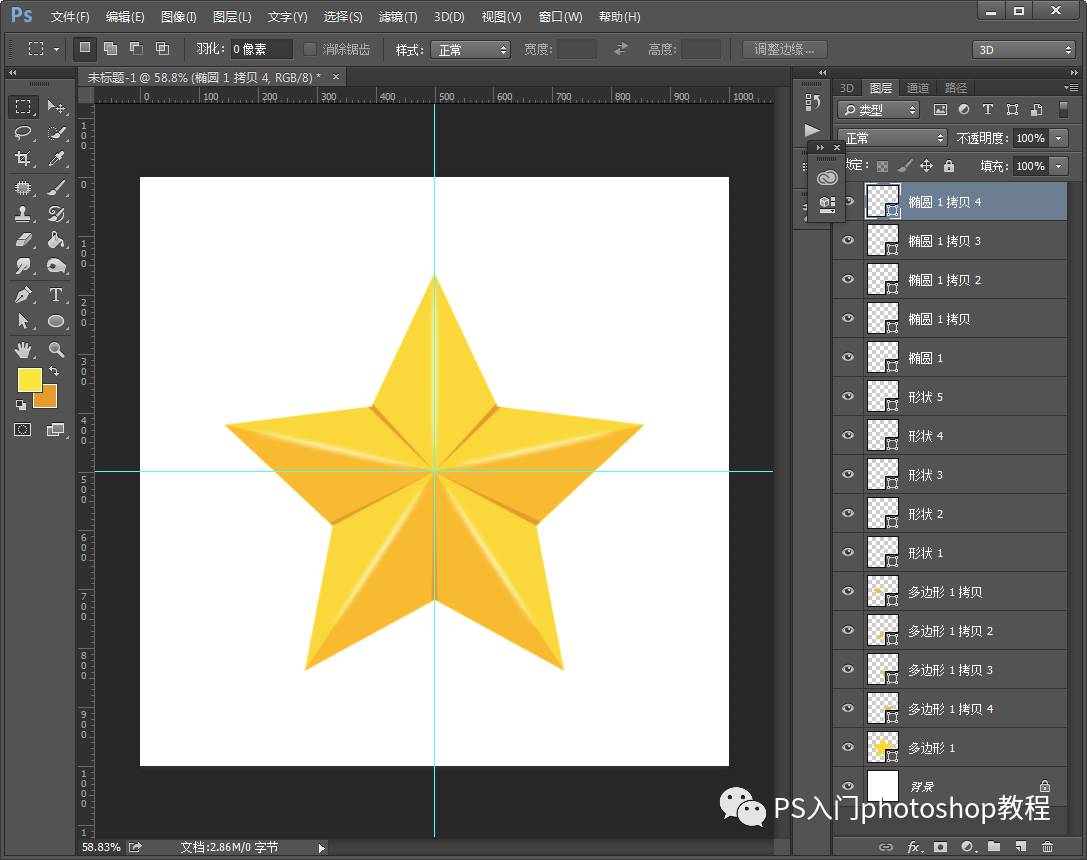Select the Eraser tool
Viewport: 1087px width, 860px height.
click(x=23, y=240)
